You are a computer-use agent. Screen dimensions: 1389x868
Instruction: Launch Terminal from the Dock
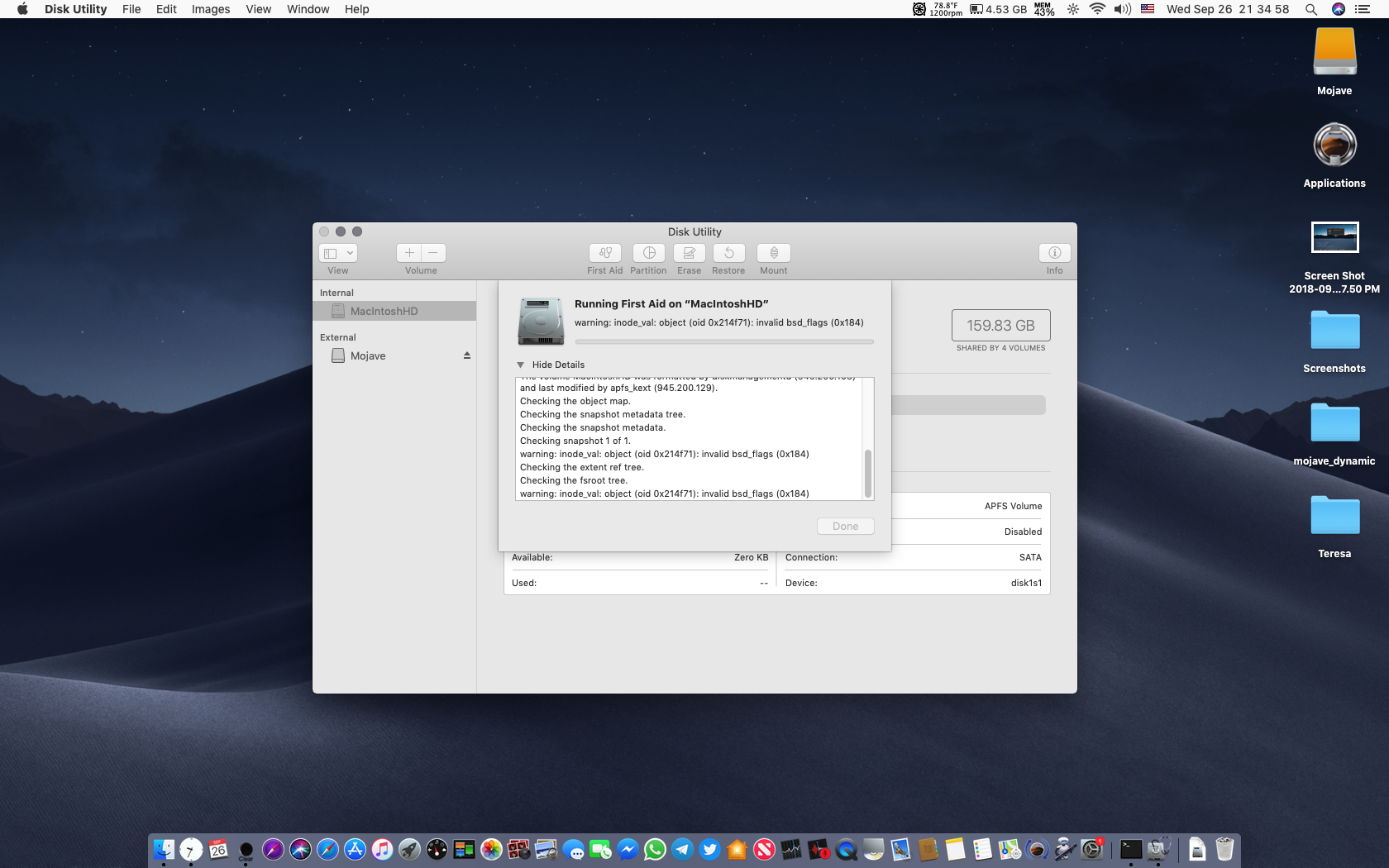[x=1131, y=849]
